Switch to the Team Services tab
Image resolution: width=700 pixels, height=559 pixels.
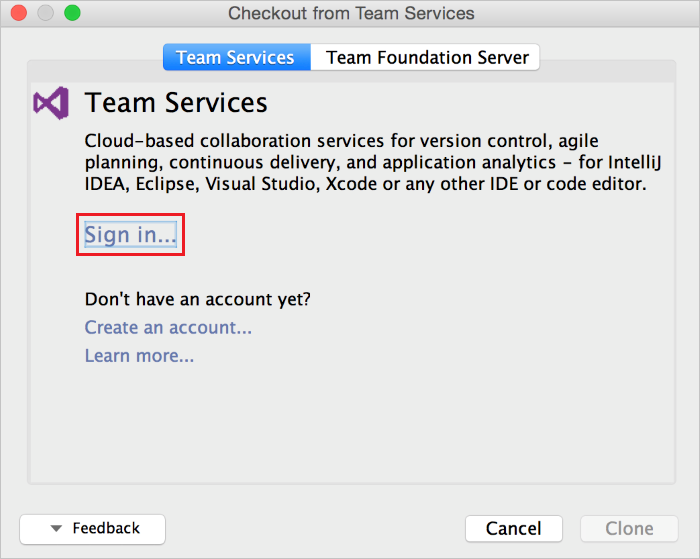[236, 57]
